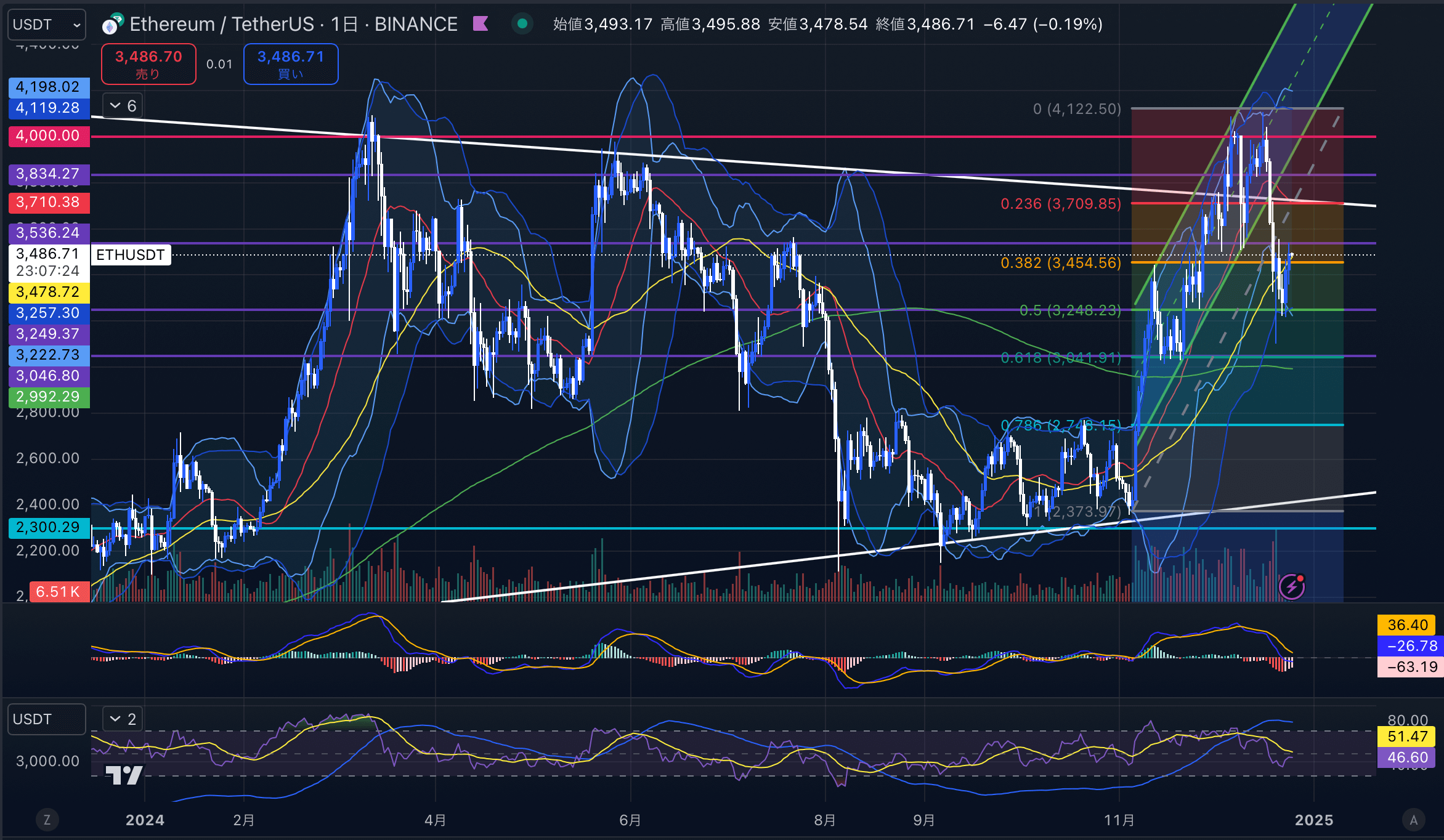The height and width of the screenshot is (840, 1444).
Task: Click the 11月 label on time axis
Action: pyautogui.click(x=1119, y=820)
